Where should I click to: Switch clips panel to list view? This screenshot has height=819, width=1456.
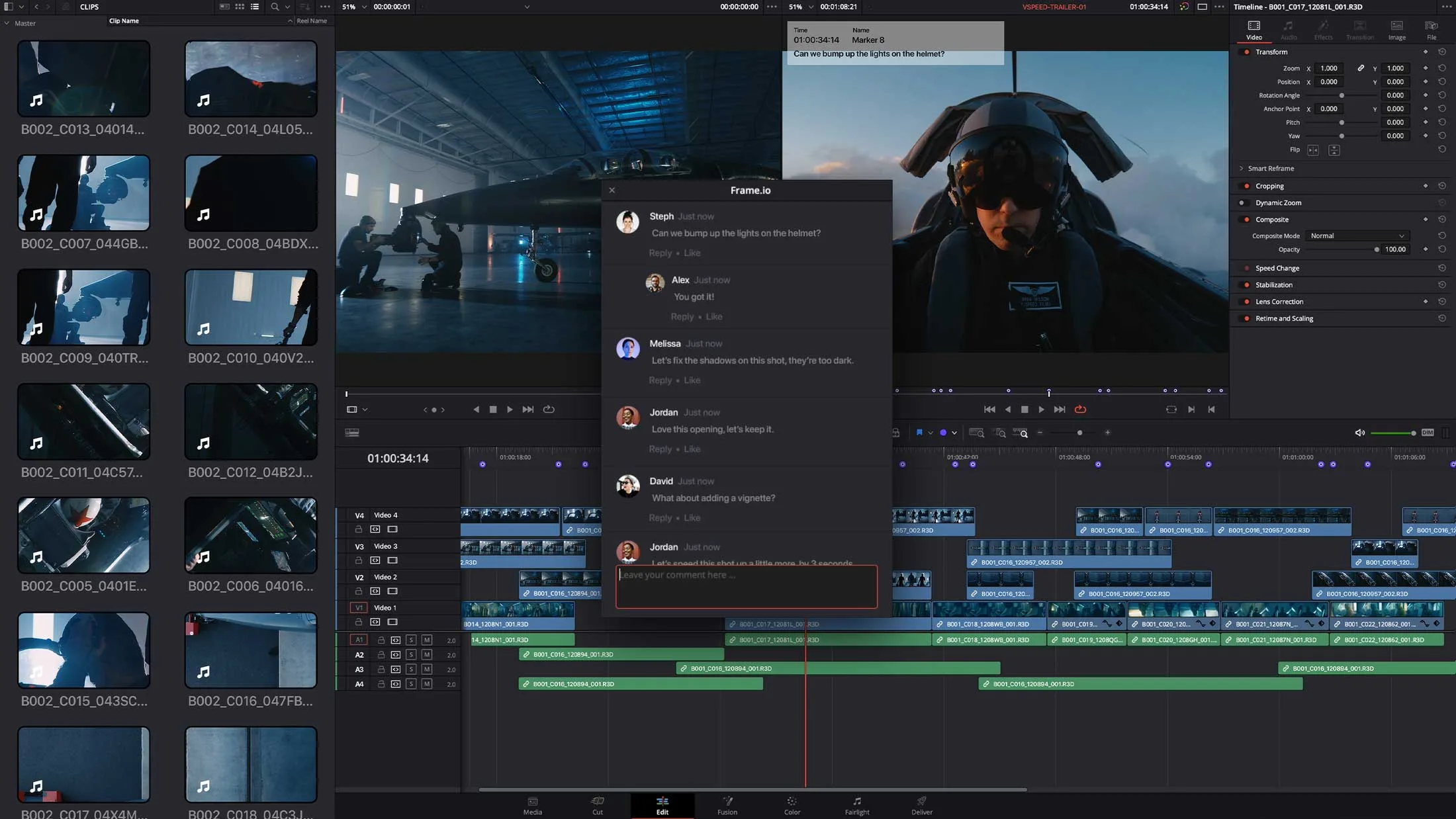click(255, 7)
